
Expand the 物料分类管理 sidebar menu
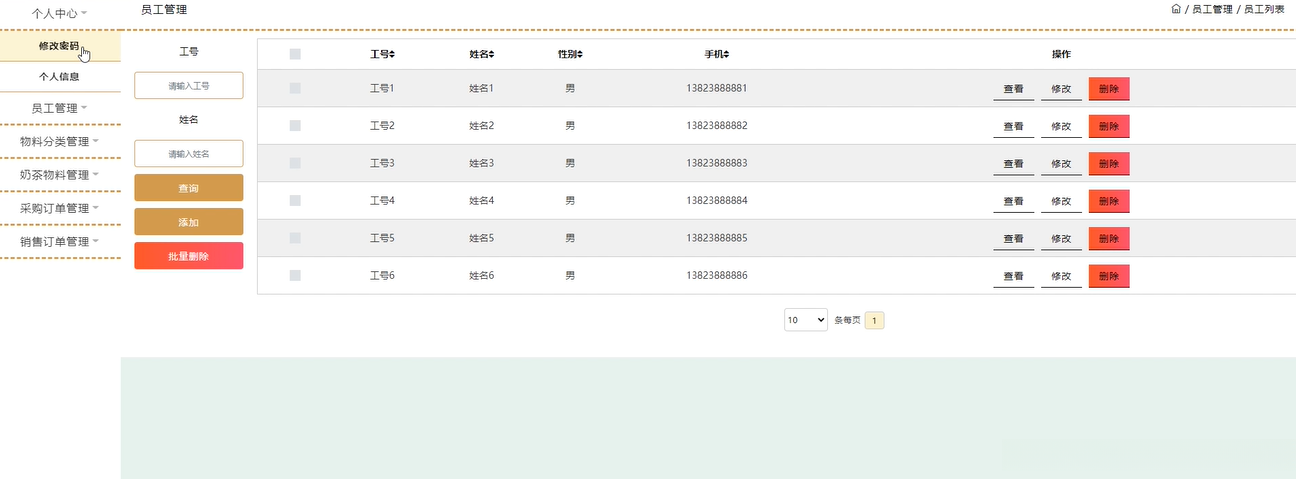pos(60,141)
